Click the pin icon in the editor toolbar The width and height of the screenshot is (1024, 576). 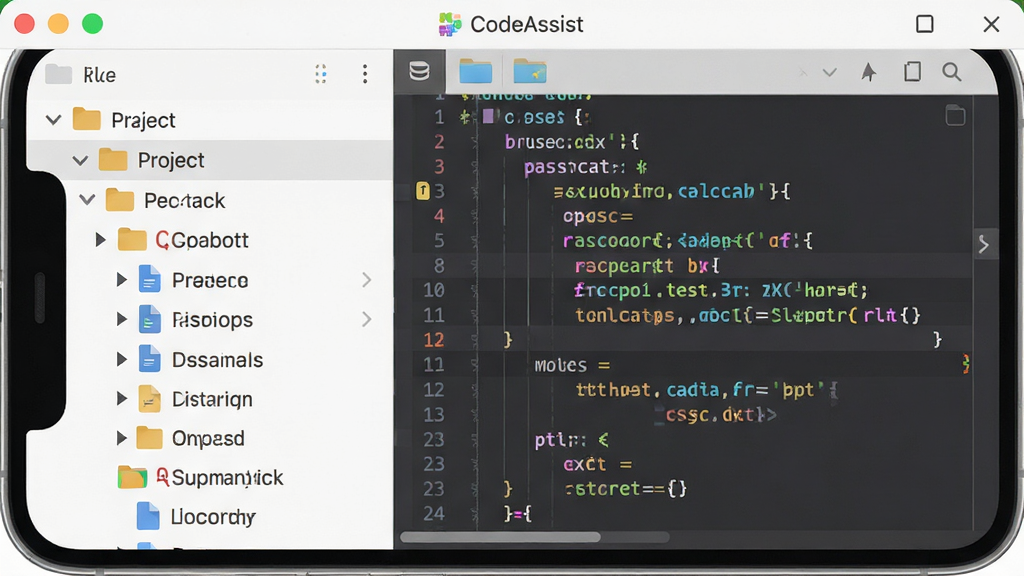click(869, 72)
